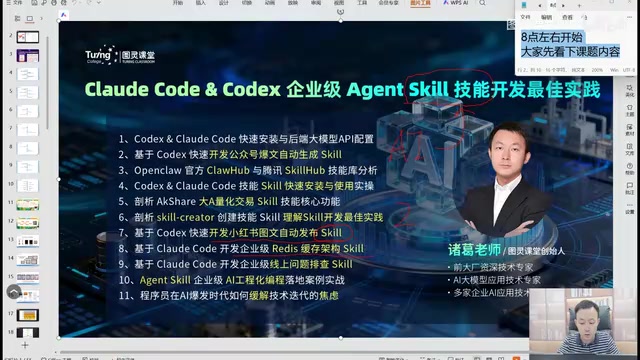The image size is (640, 360).
Task: Select slide 5 thumbnail
Action: click(28, 93)
